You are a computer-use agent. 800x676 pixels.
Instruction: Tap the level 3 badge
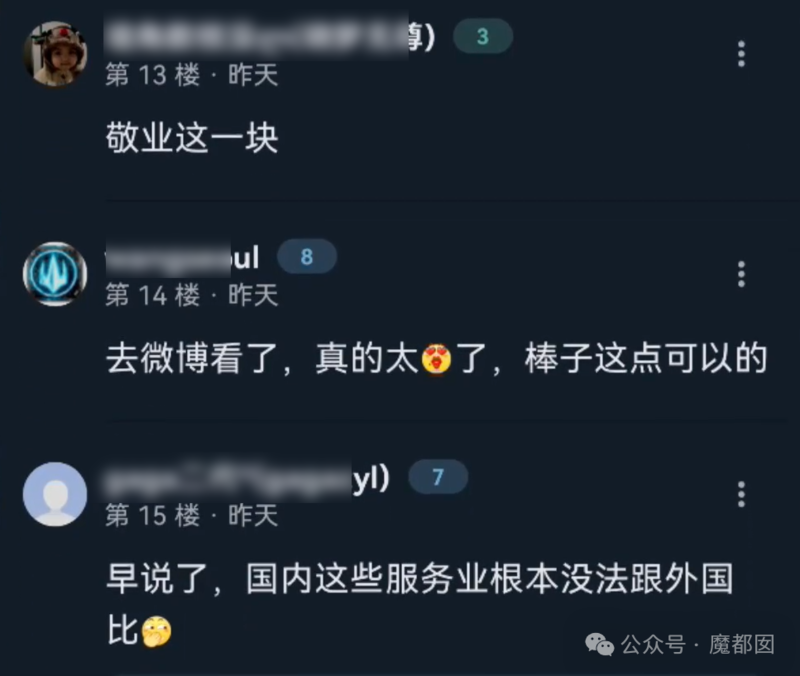coord(483,36)
